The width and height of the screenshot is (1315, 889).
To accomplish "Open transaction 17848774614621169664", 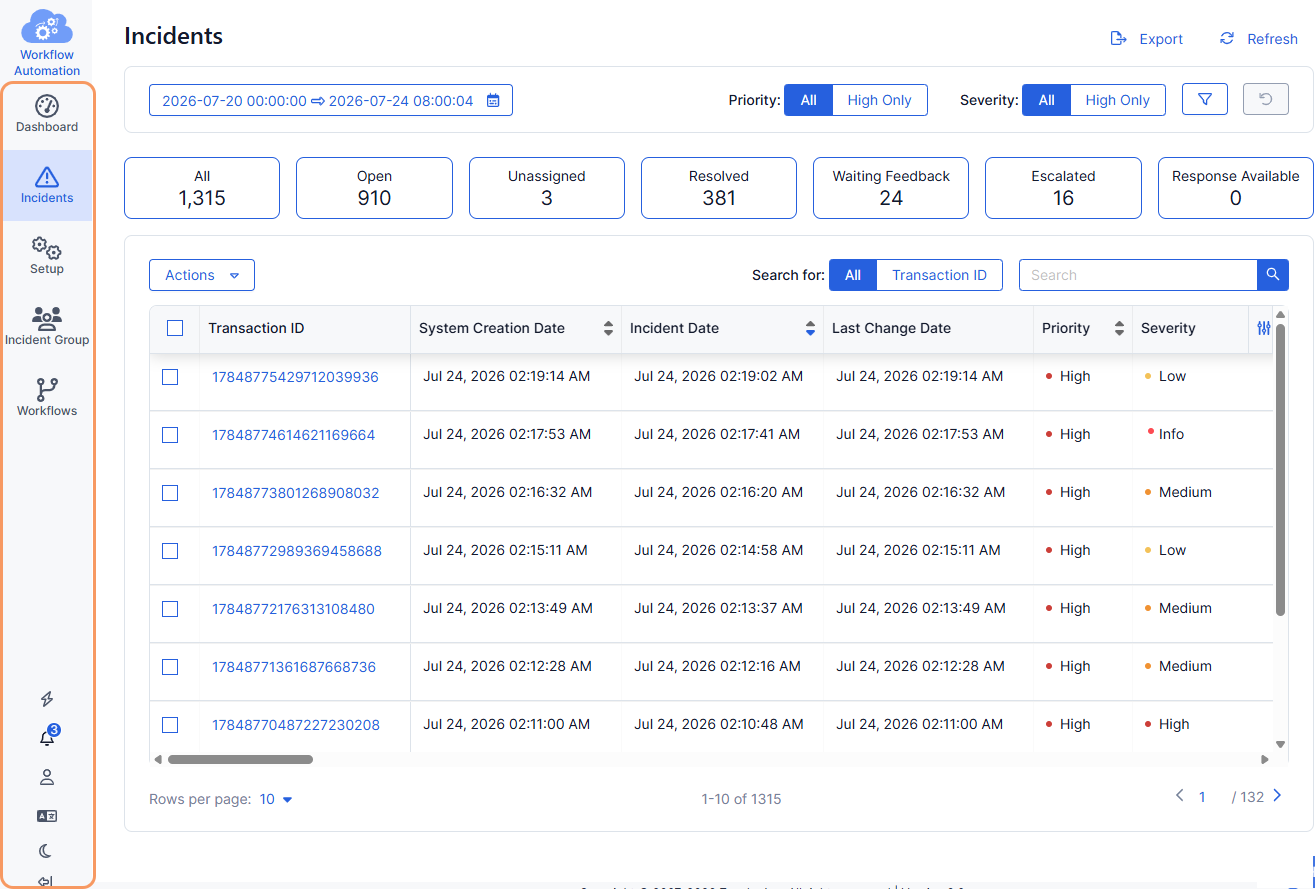I will (x=293, y=435).
